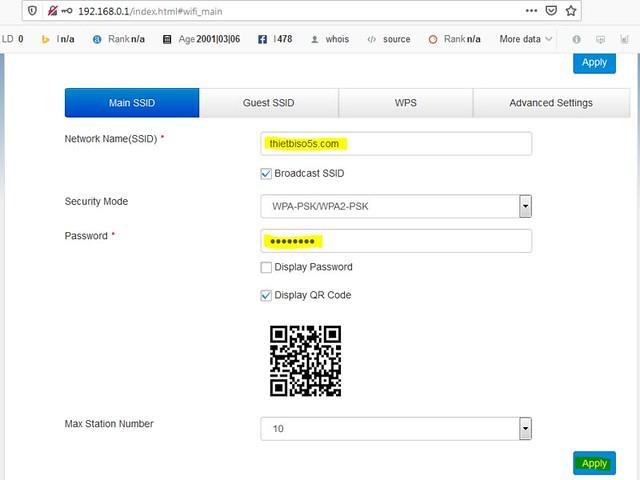Click the source link in SEO bar
Viewport: 640px width, 480px height.
coord(396,39)
